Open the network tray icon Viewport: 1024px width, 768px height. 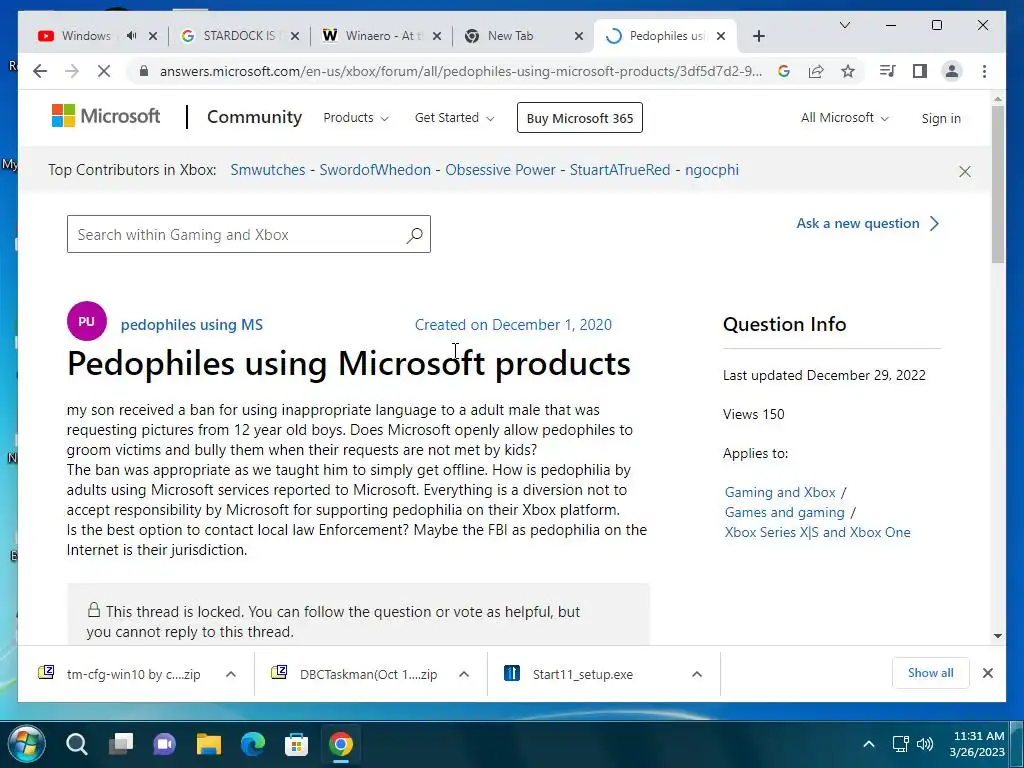coord(901,744)
